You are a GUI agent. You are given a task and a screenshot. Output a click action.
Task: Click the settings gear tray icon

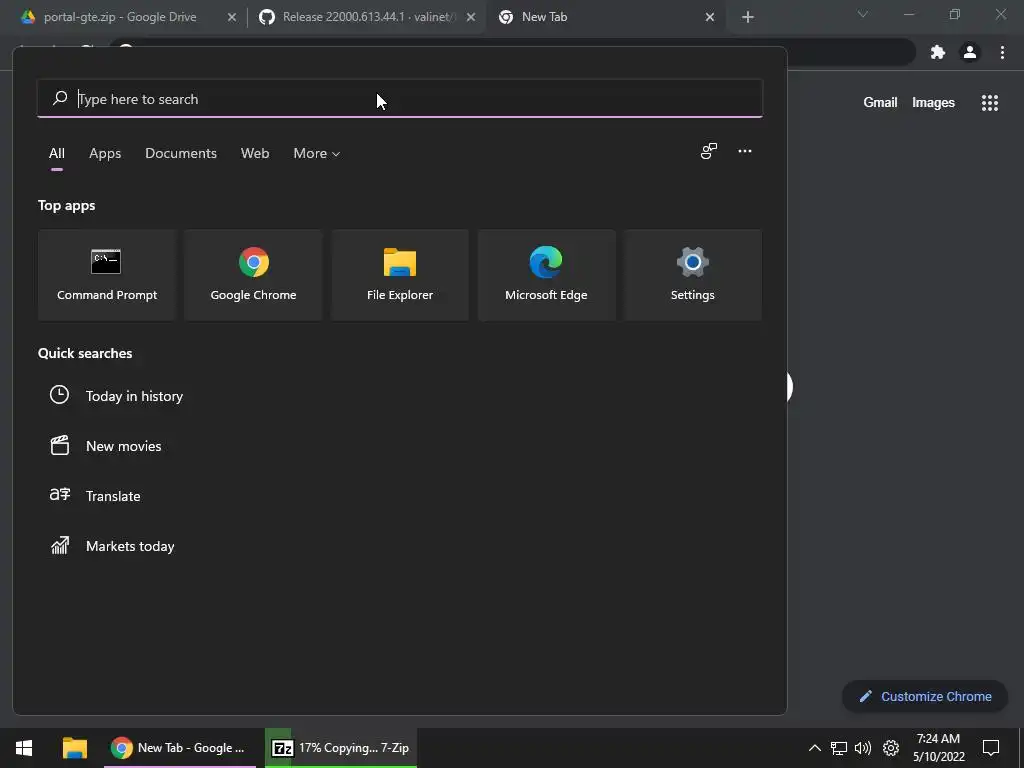click(891, 748)
